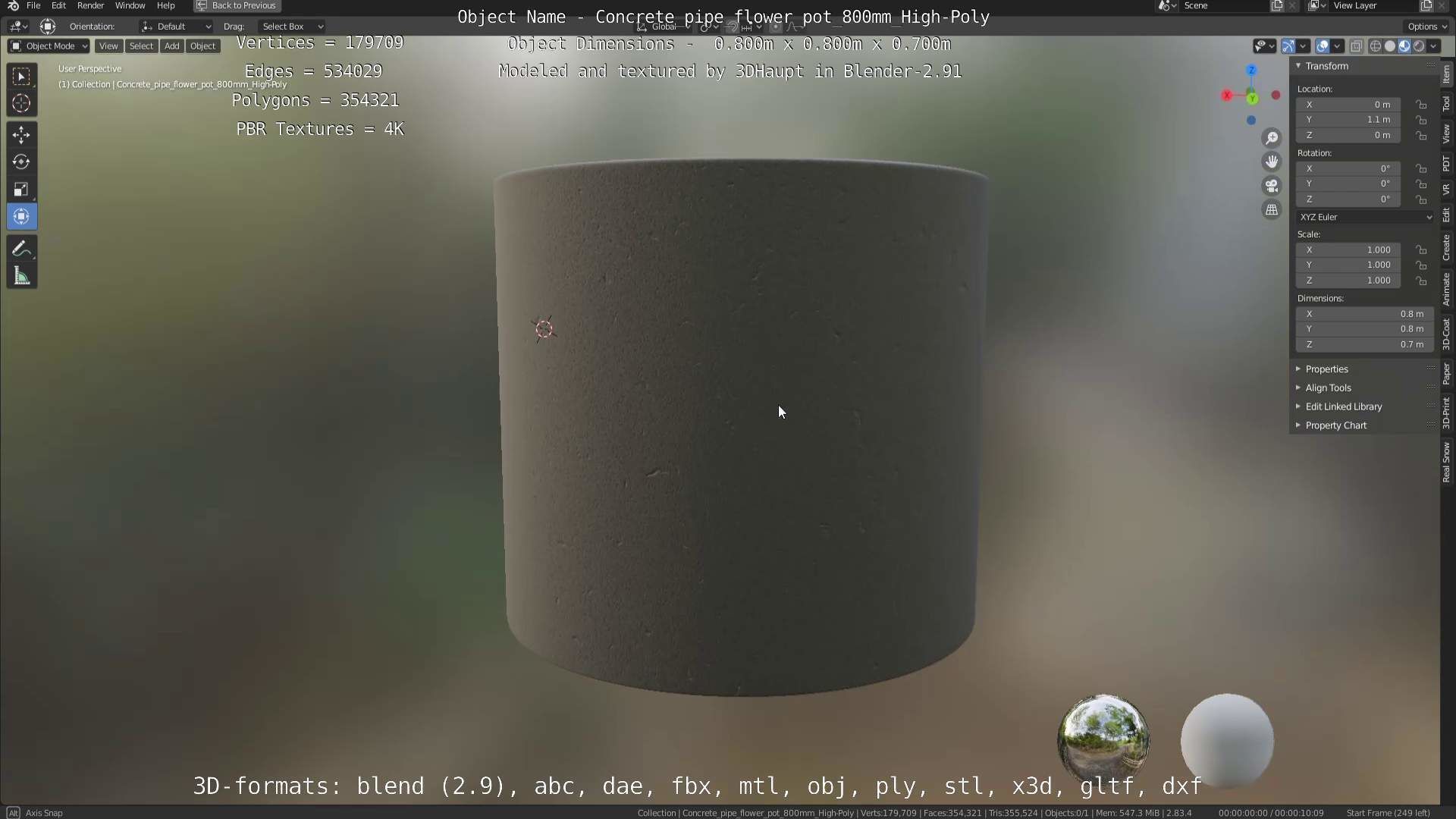1456x819 pixels.
Task: Select the Annotate tool
Action: pyautogui.click(x=21, y=249)
